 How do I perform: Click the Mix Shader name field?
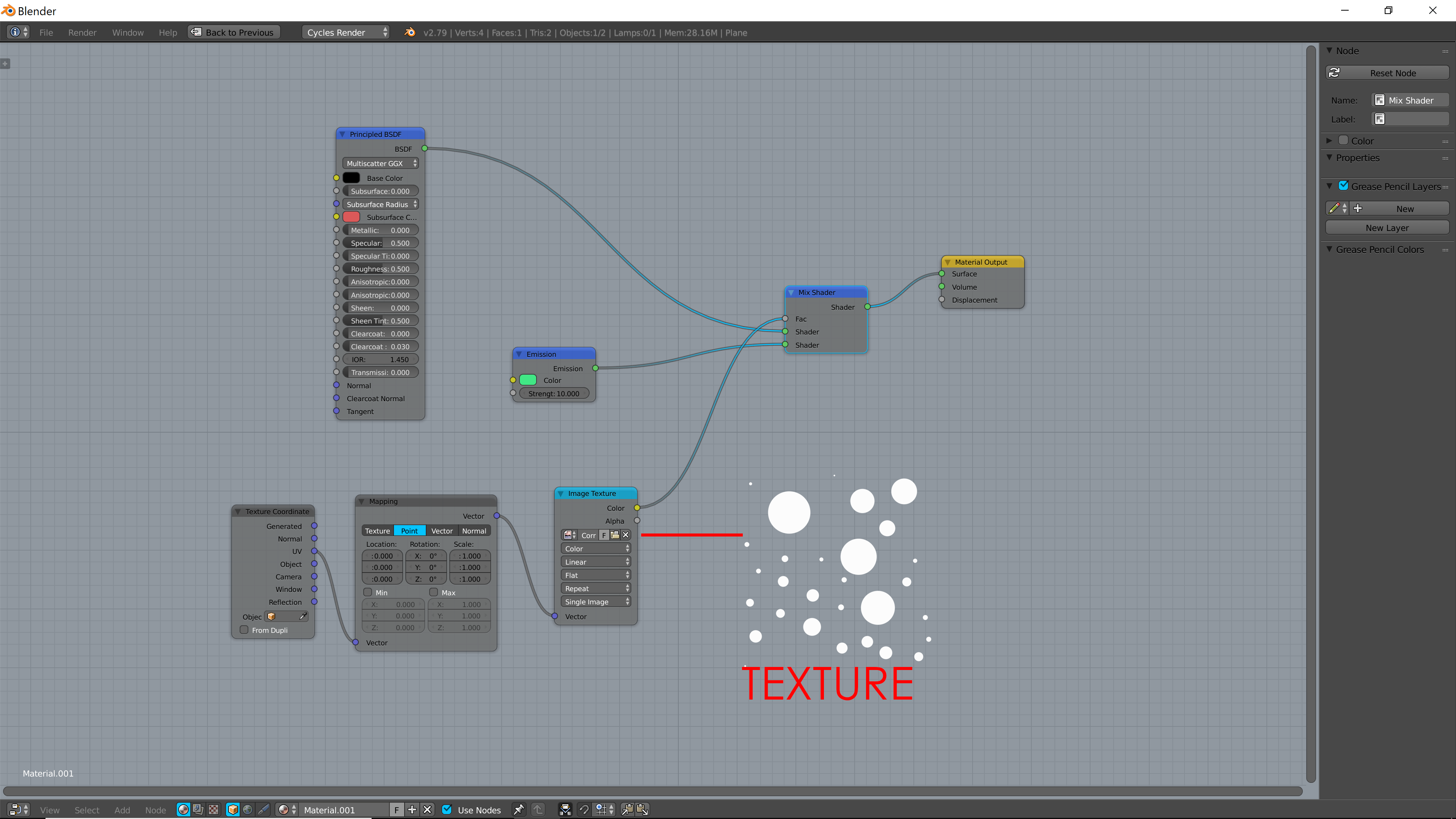click(x=1411, y=100)
